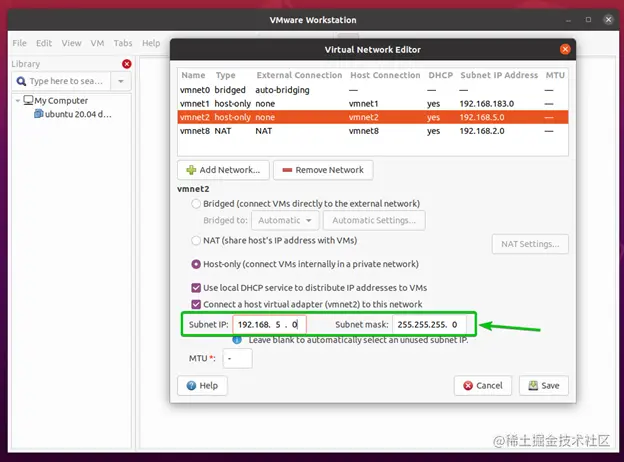Maximize the VMware Workstation window

coord(588,19)
